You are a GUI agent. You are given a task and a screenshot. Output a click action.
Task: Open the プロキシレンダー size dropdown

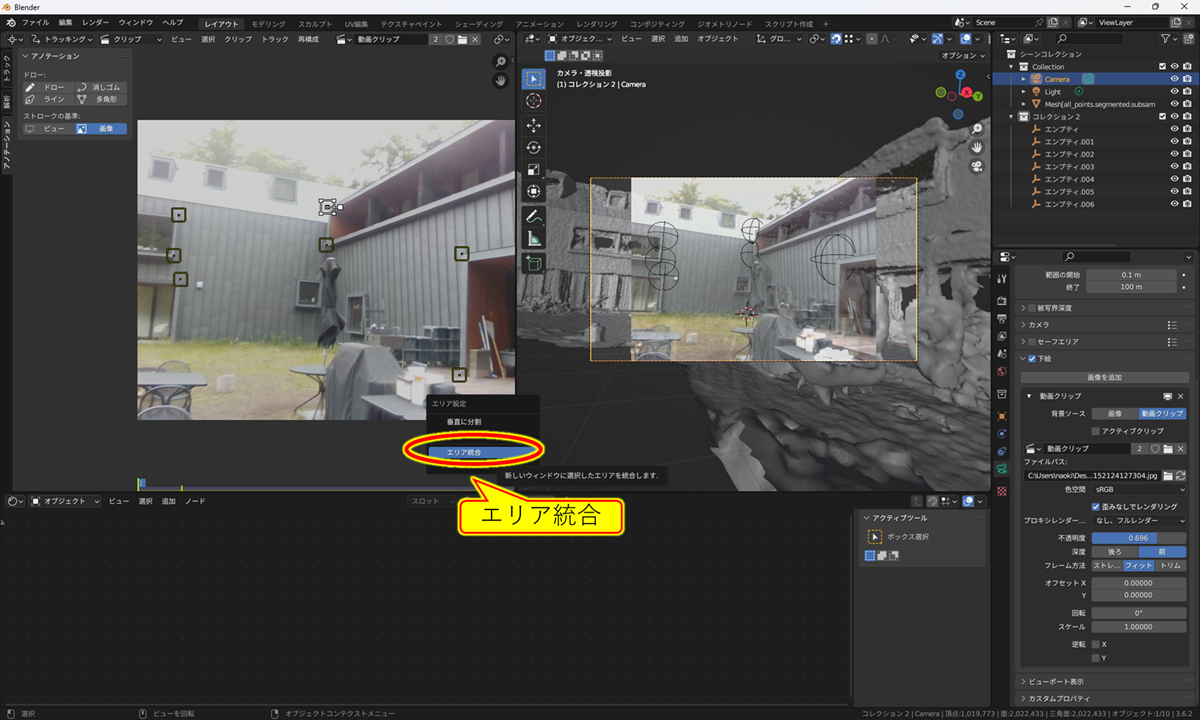pyautogui.click(x=1139, y=521)
